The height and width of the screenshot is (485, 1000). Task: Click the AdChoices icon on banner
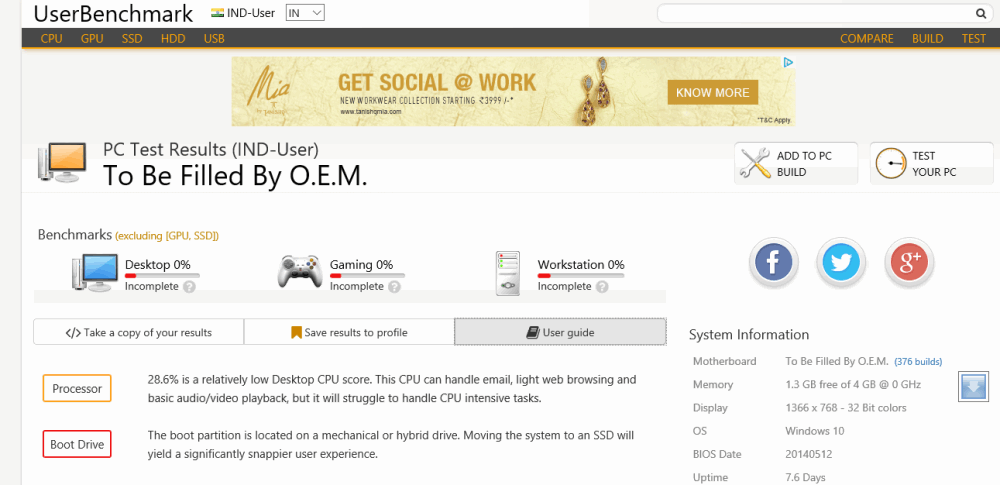(788, 63)
